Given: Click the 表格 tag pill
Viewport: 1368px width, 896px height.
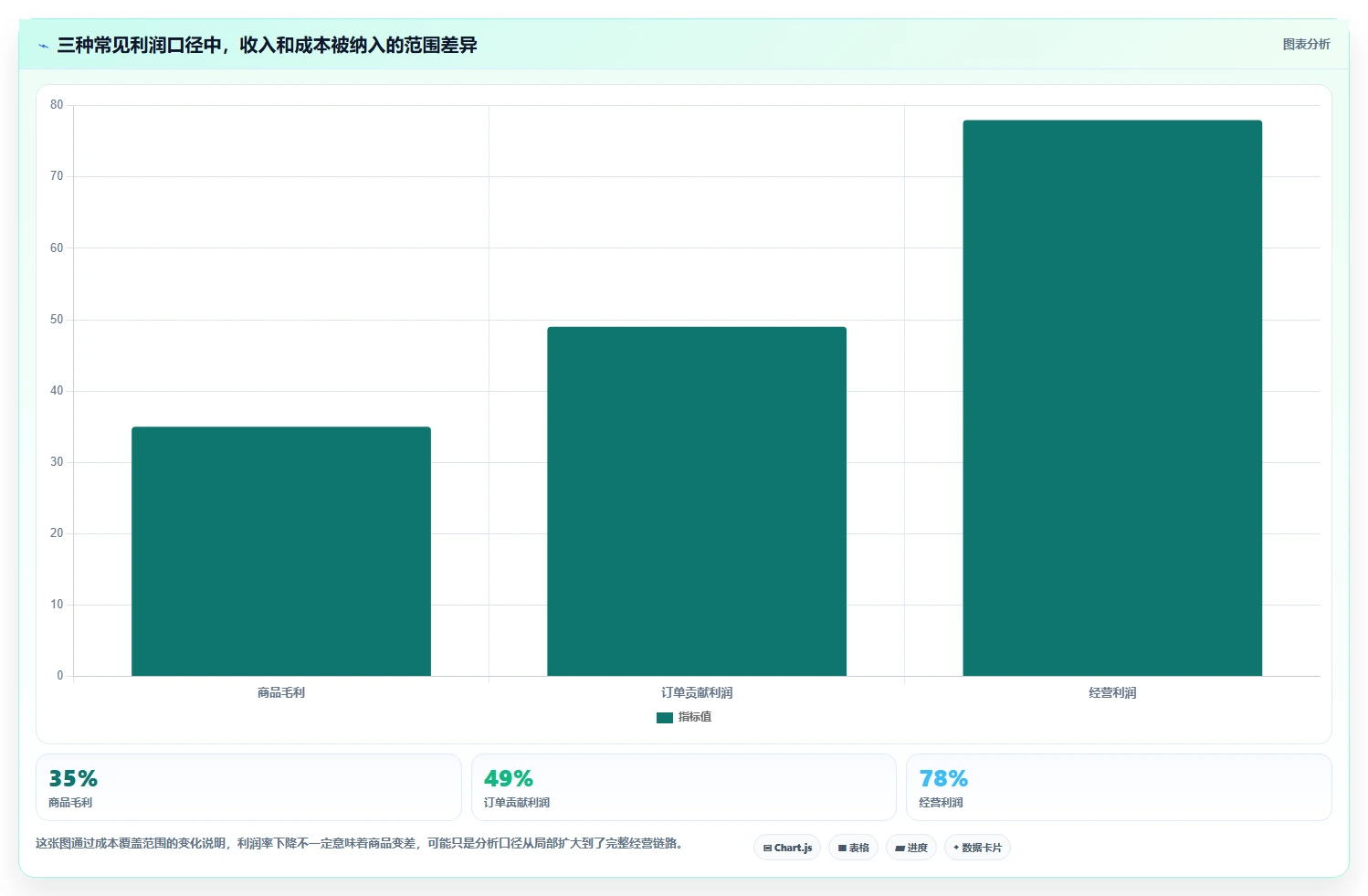Looking at the screenshot, I should tap(853, 848).
